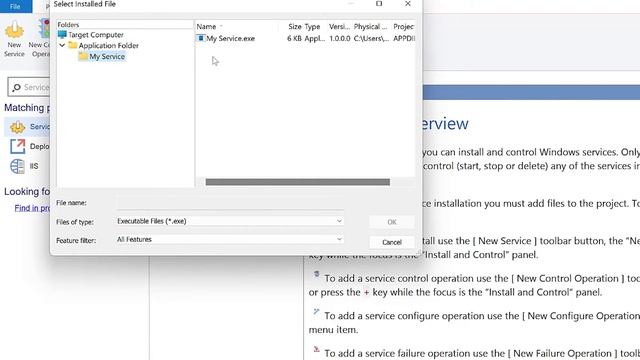Click the File name input field
Screen dimensions: 640x360
(x=230, y=203)
